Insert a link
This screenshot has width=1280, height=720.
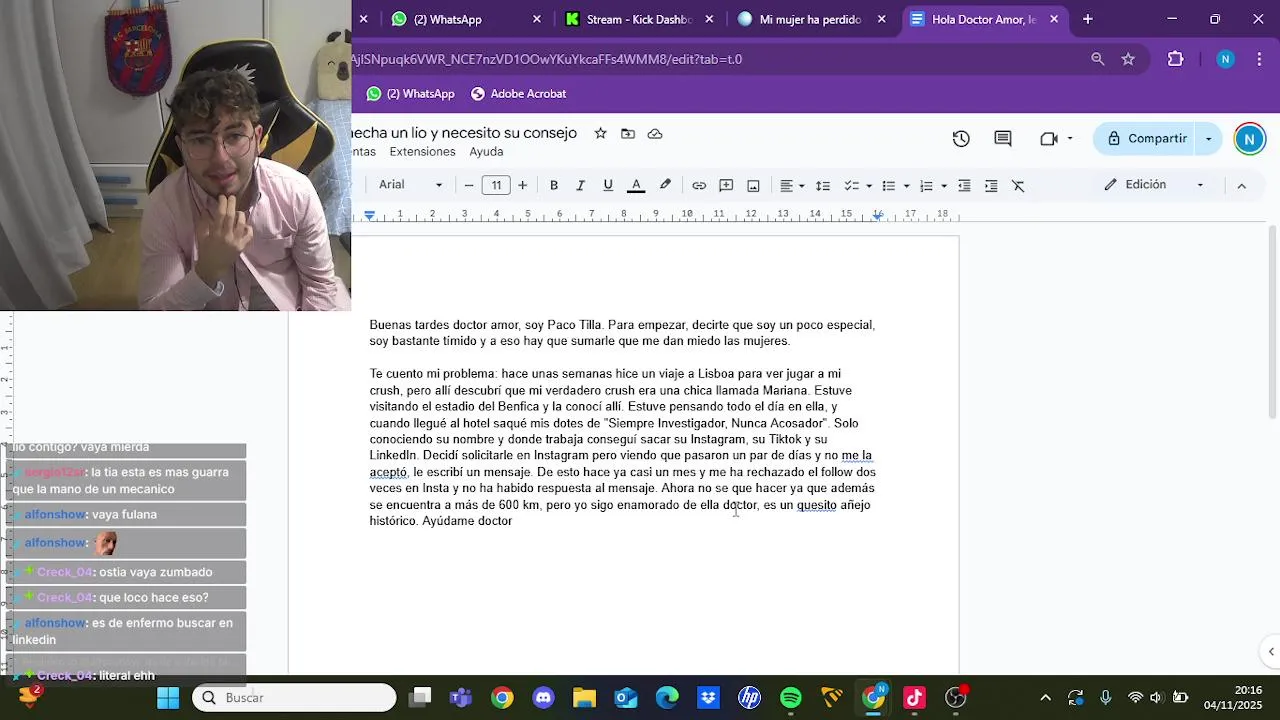pos(699,185)
